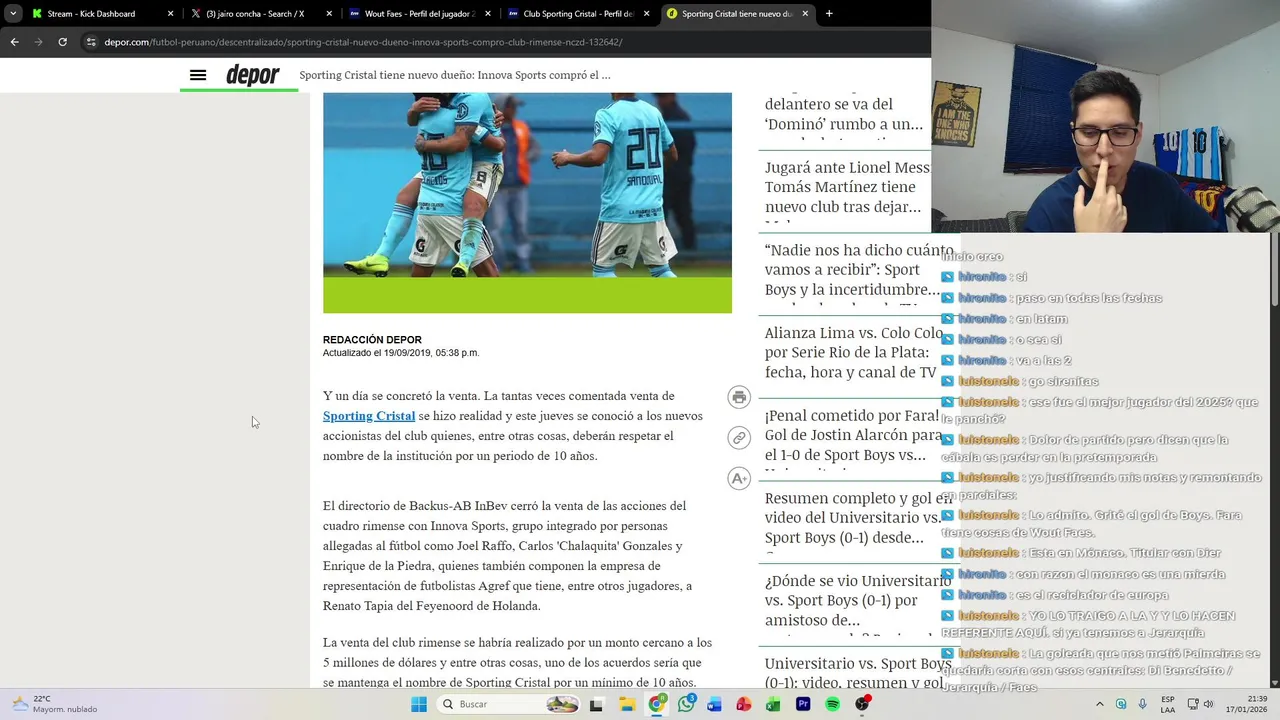Switch to Wout Faes profile tab
Viewport: 1280px width, 720px height.
tap(419, 14)
